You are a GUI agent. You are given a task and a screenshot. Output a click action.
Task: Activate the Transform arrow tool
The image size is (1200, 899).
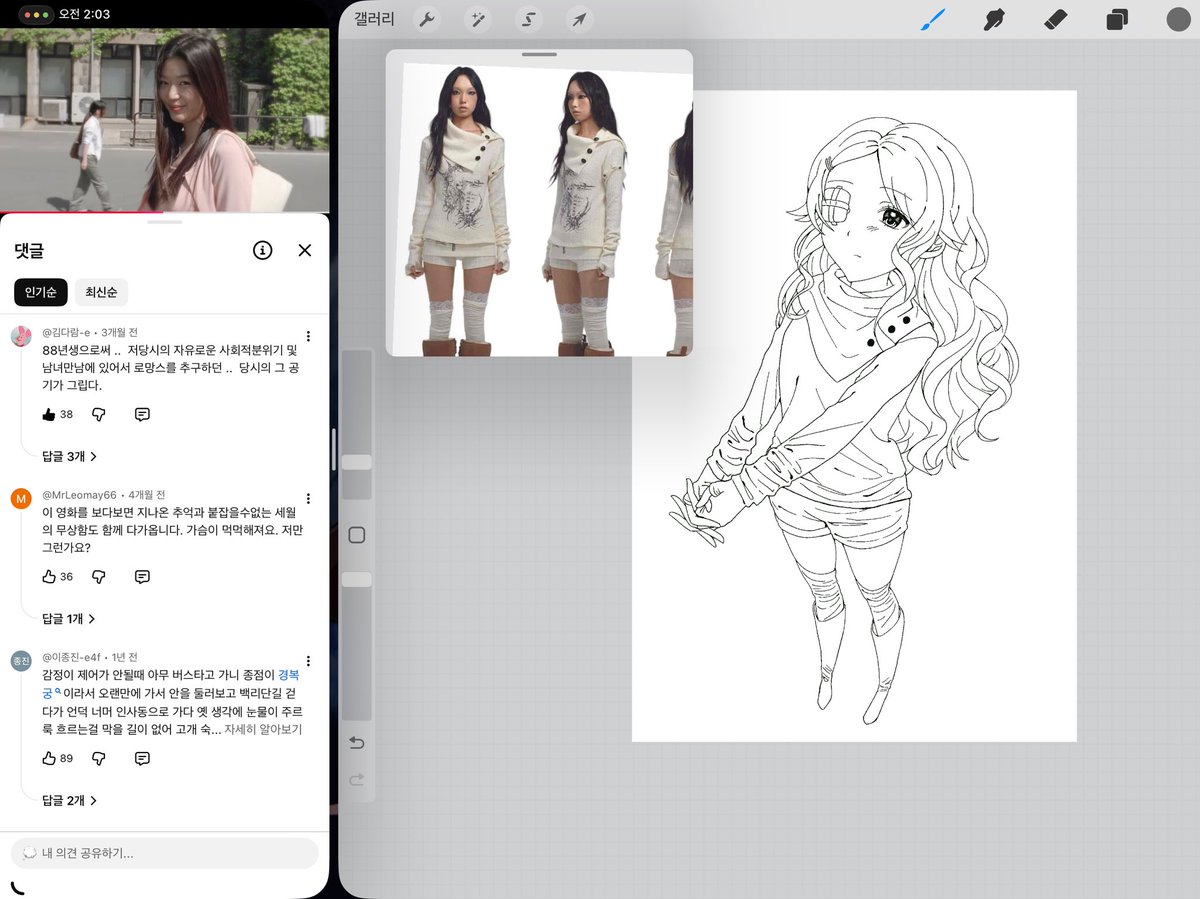click(579, 20)
